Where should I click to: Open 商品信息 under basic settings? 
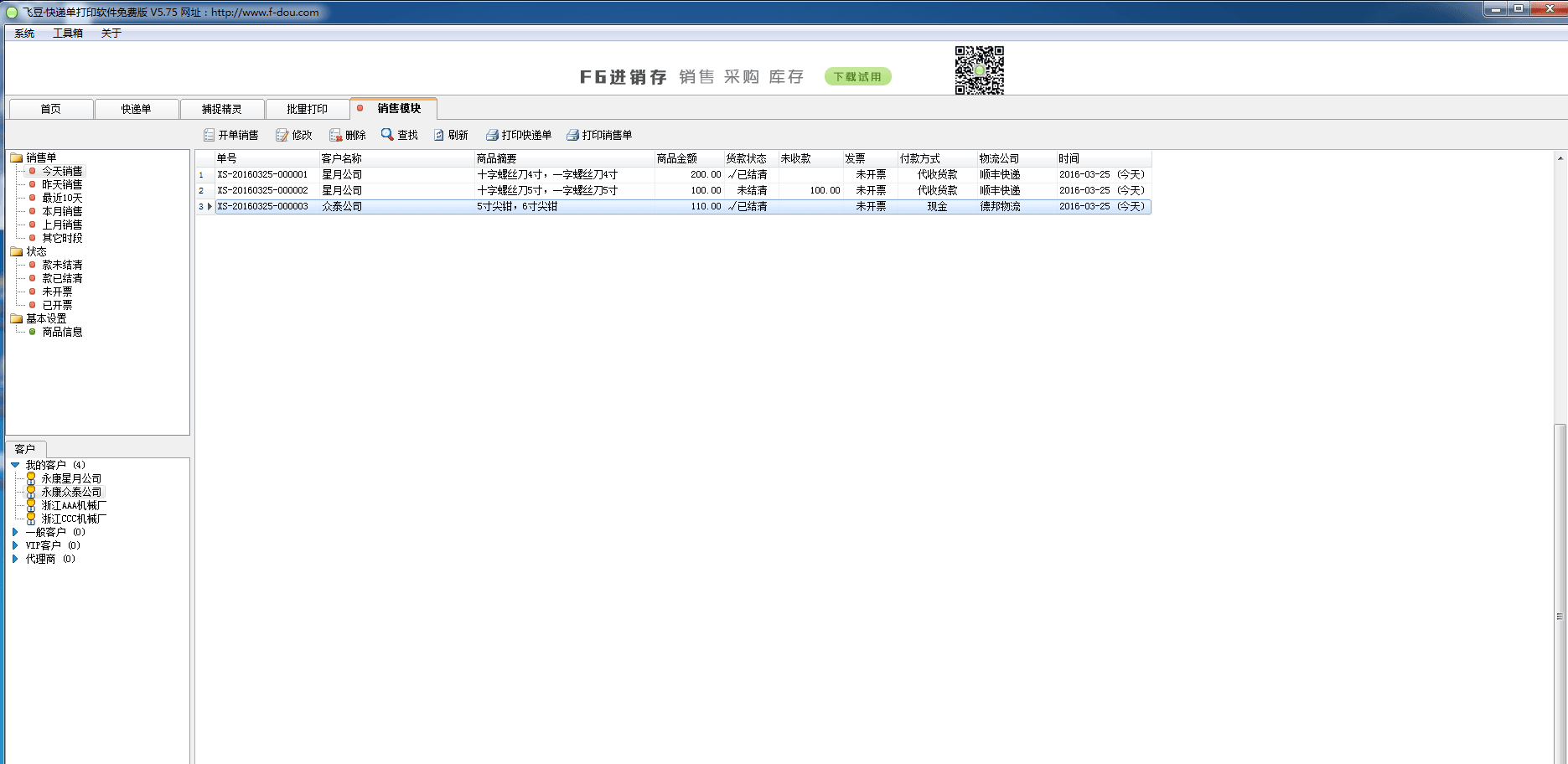62,332
